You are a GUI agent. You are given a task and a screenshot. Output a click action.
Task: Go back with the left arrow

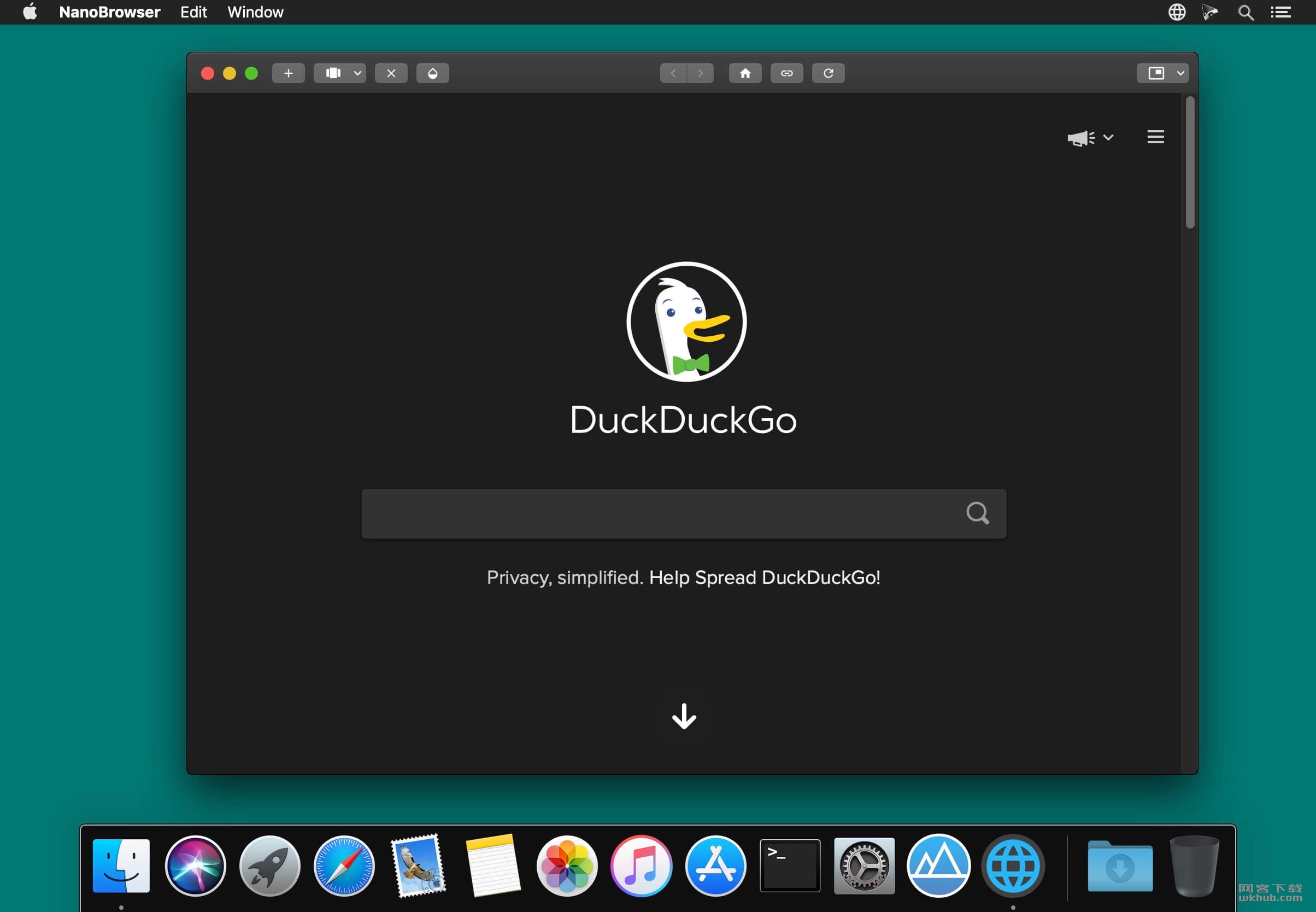pos(673,73)
